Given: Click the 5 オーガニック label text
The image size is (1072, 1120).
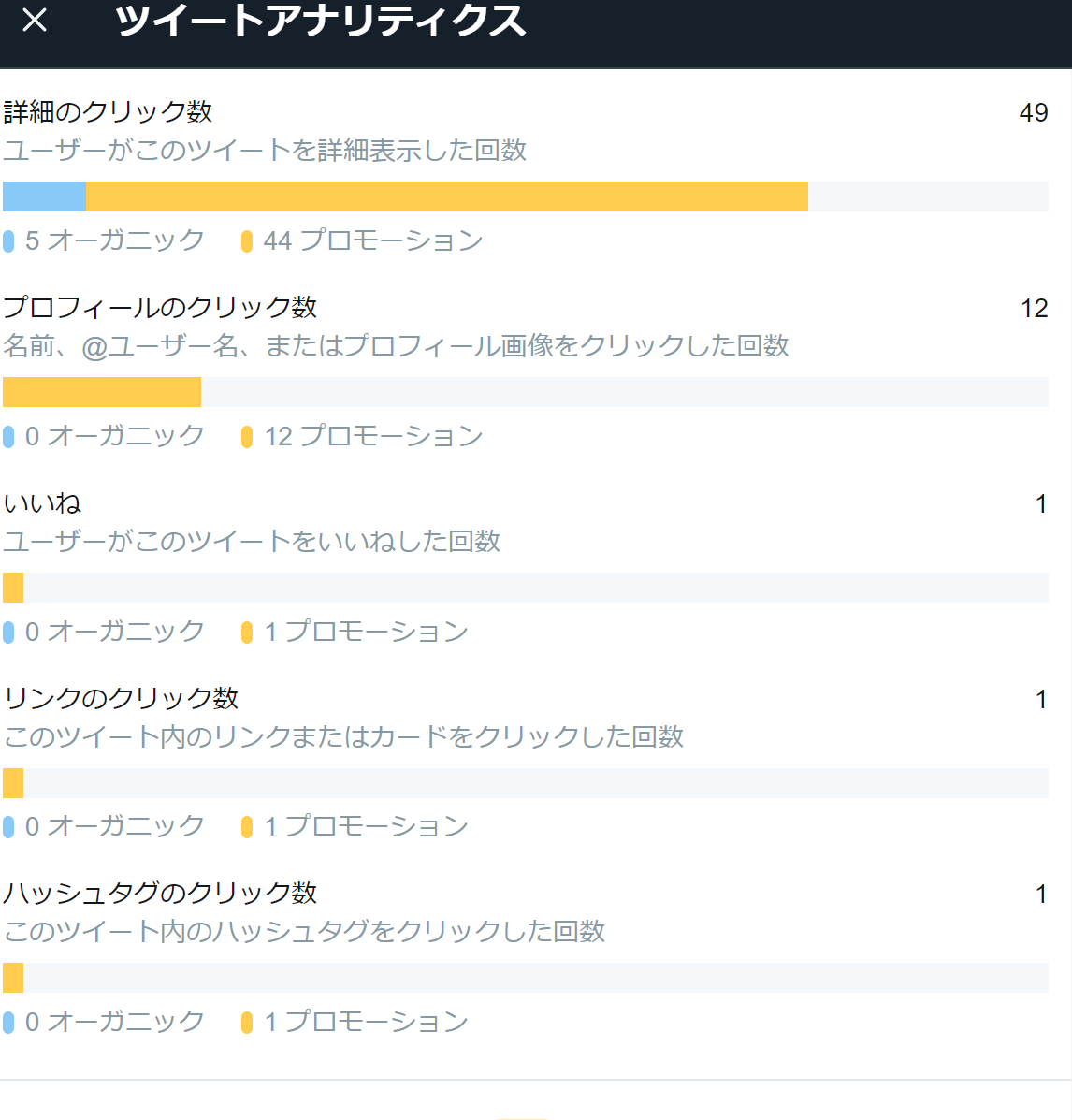Looking at the screenshot, I should [x=114, y=240].
